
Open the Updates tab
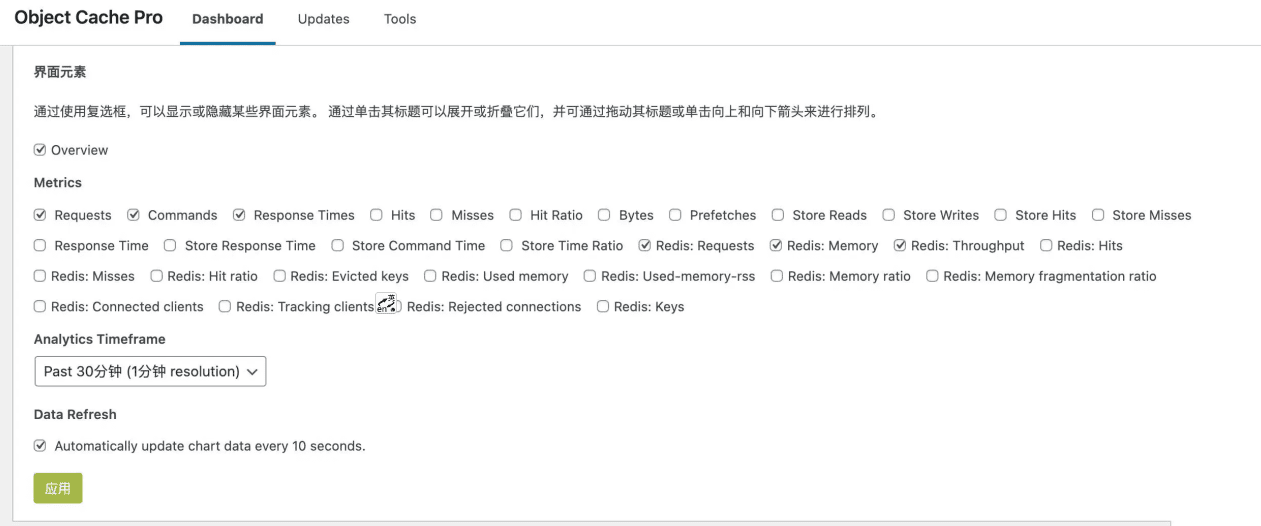(323, 19)
